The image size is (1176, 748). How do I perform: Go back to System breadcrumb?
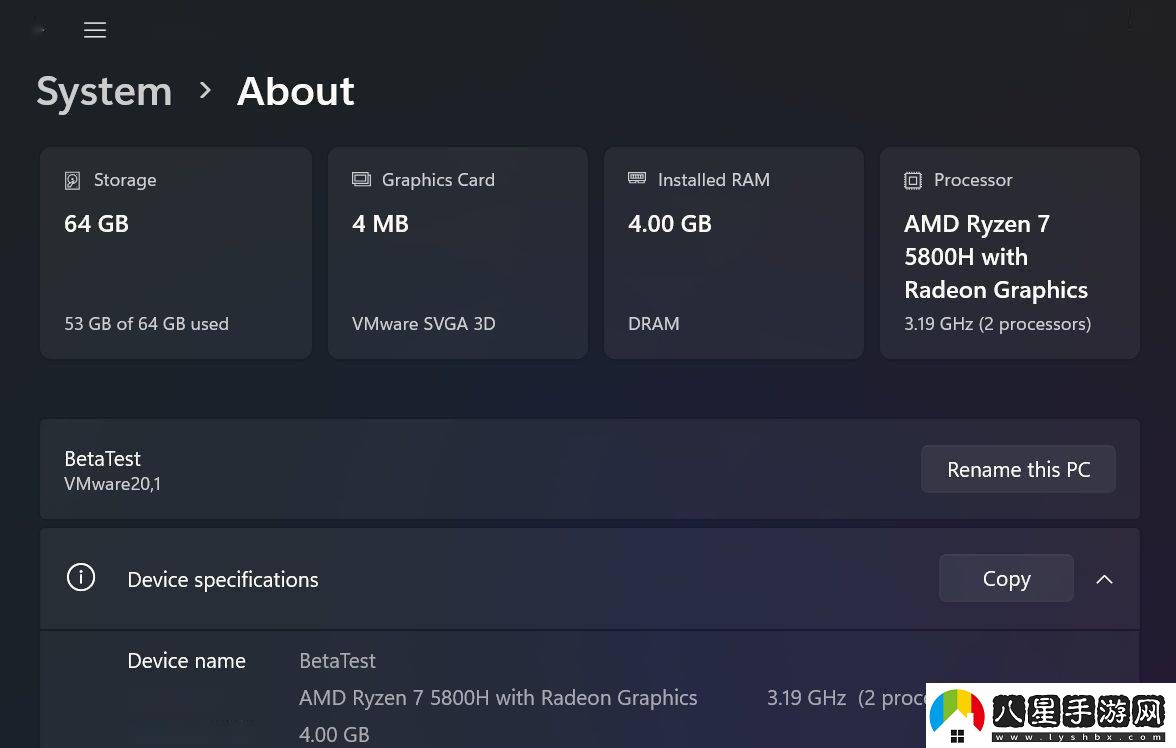click(104, 92)
